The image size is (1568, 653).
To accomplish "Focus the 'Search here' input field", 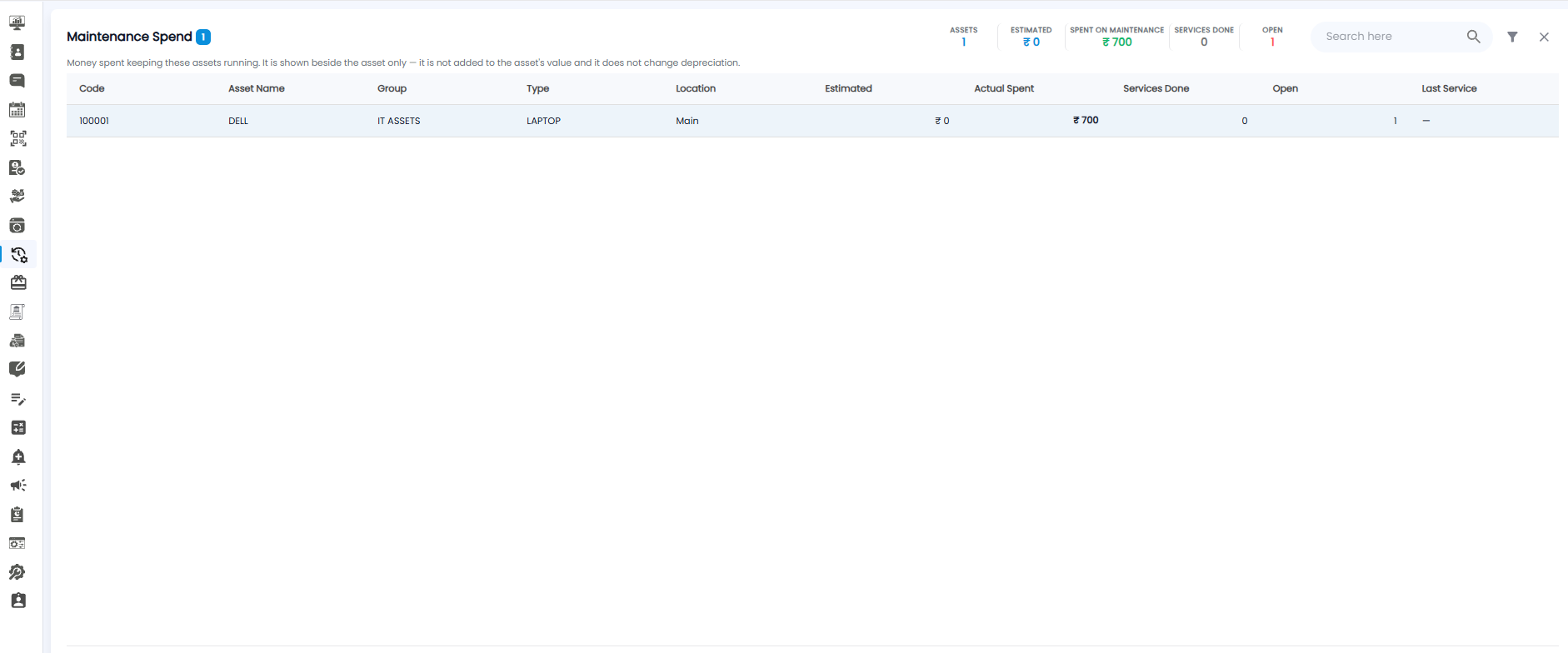I will (x=1391, y=37).
